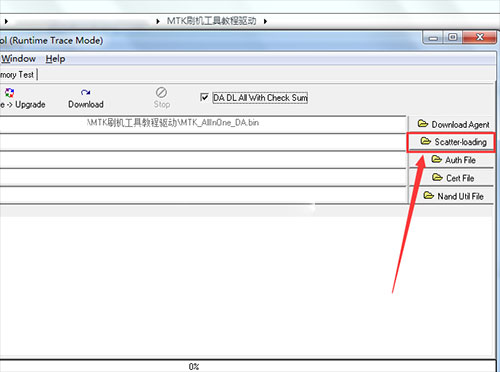Click the Stop icon

click(x=161, y=92)
